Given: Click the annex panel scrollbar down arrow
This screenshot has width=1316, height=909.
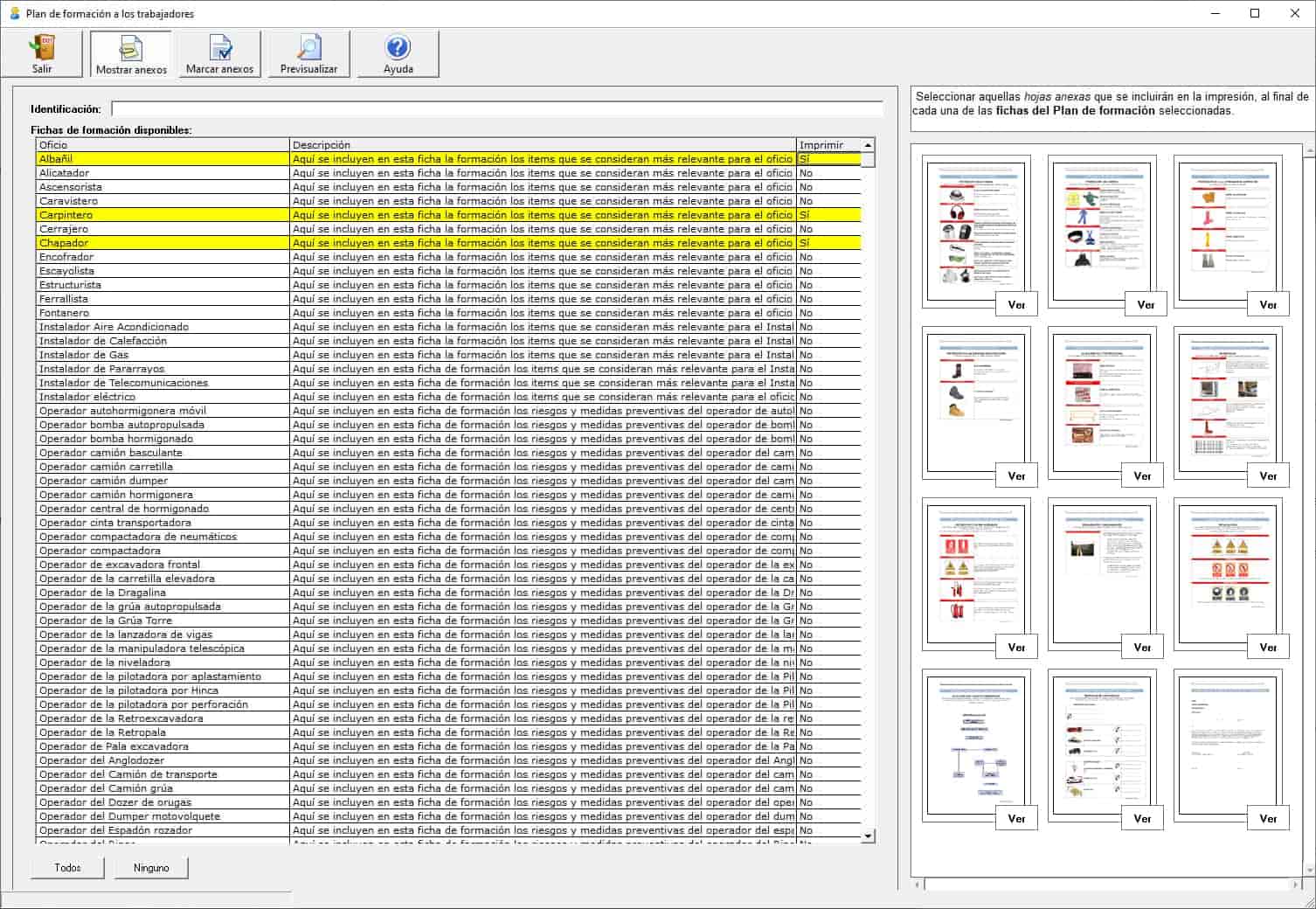Looking at the screenshot, I should pyautogui.click(x=1308, y=871).
